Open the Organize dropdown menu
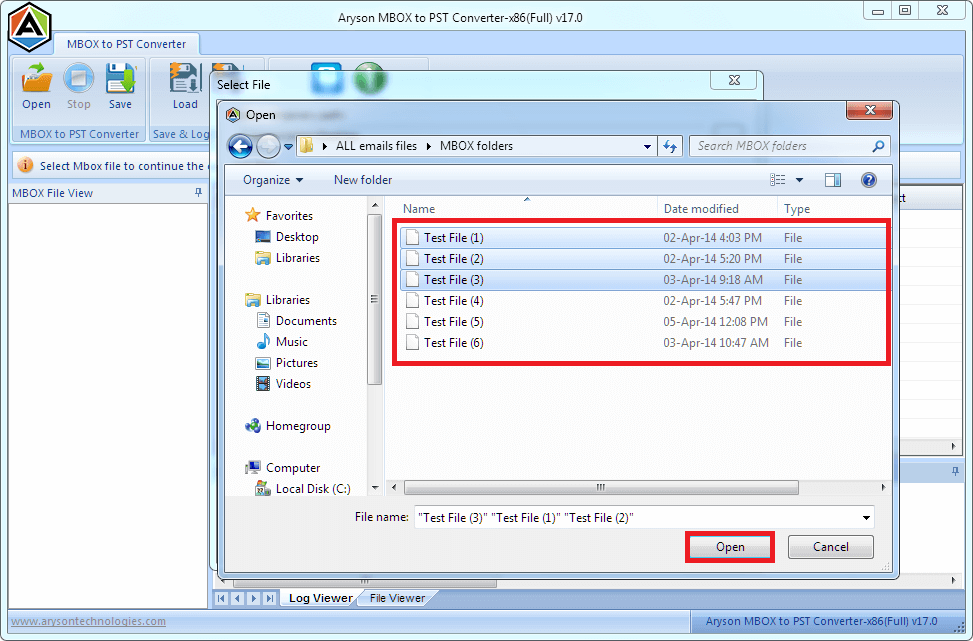The width and height of the screenshot is (973, 641). click(x=273, y=180)
